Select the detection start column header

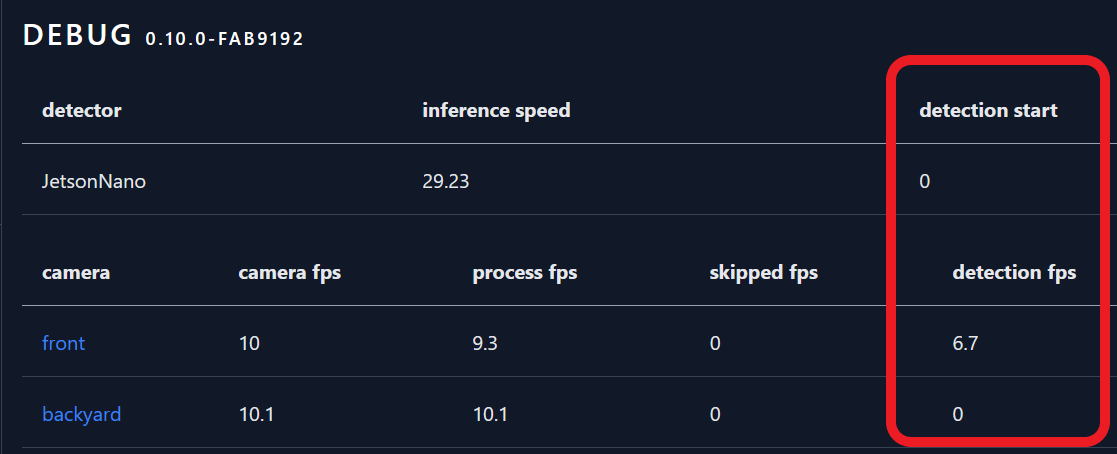coord(989,110)
